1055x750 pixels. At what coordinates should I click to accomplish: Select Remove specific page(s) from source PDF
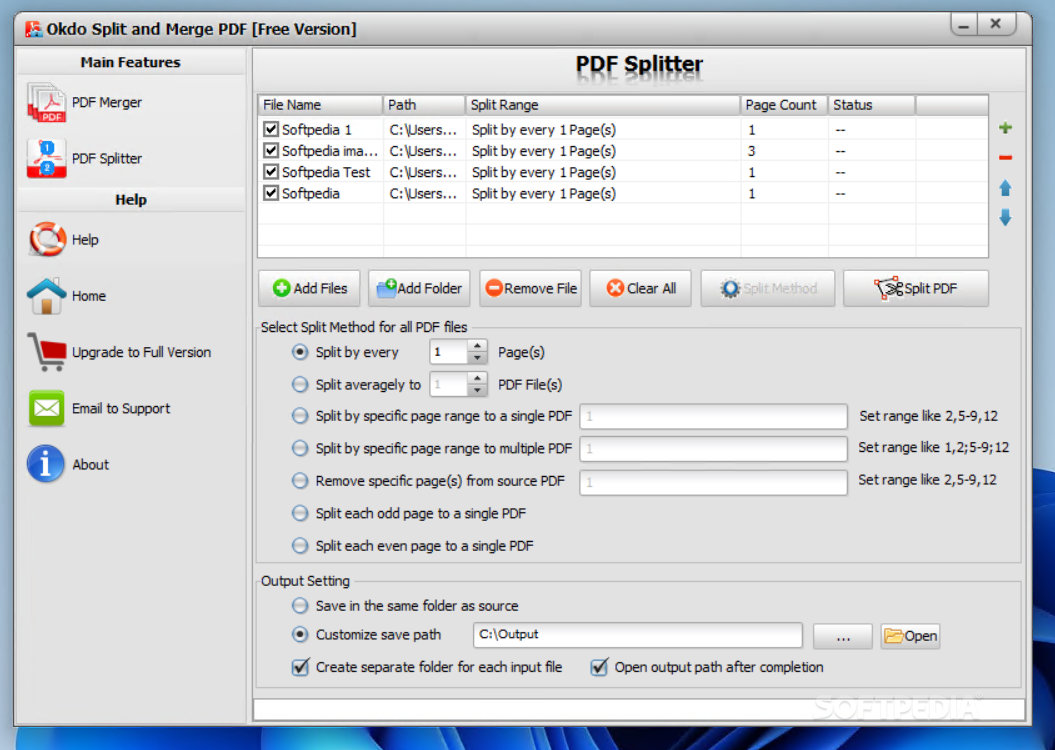click(x=300, y=481)
